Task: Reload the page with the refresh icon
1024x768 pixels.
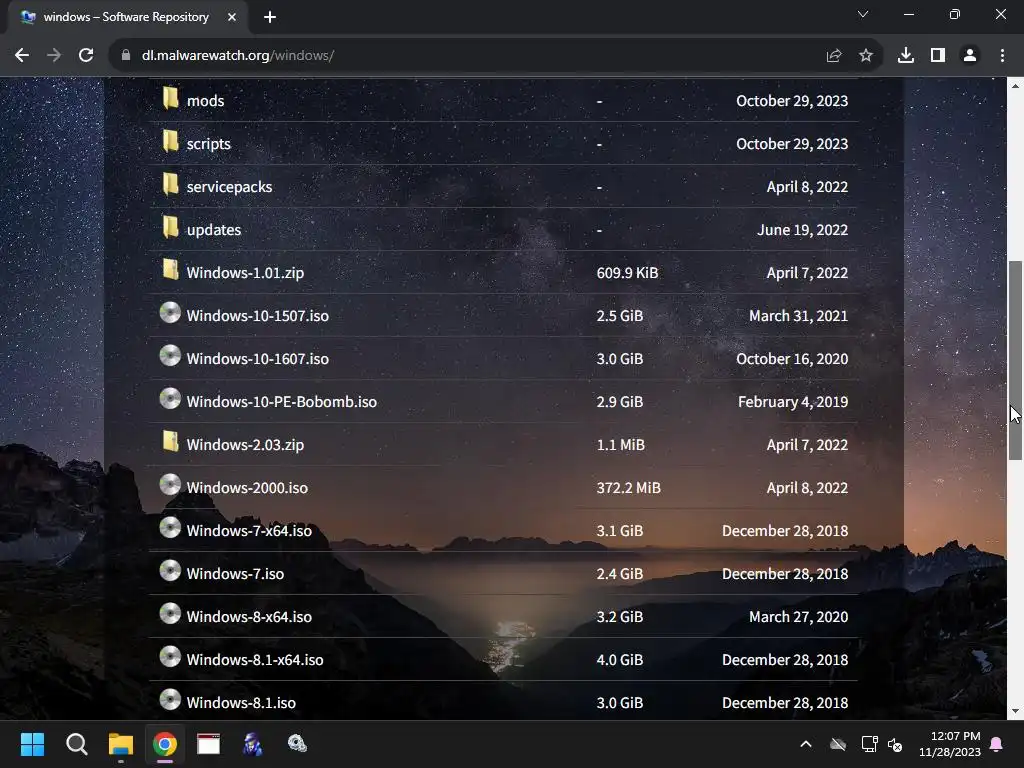Action: pos(86,56)
